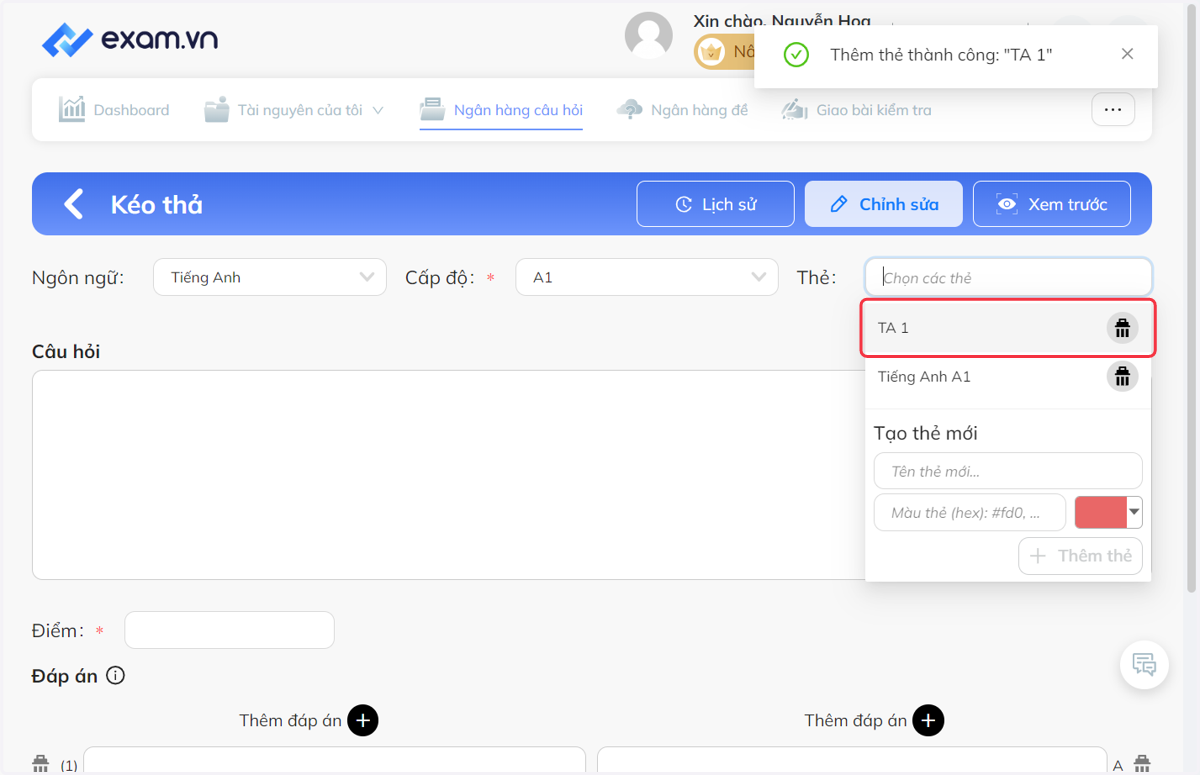1200x775 pixels.
Task: Open the user avatar profile picture
Action: 648,36
